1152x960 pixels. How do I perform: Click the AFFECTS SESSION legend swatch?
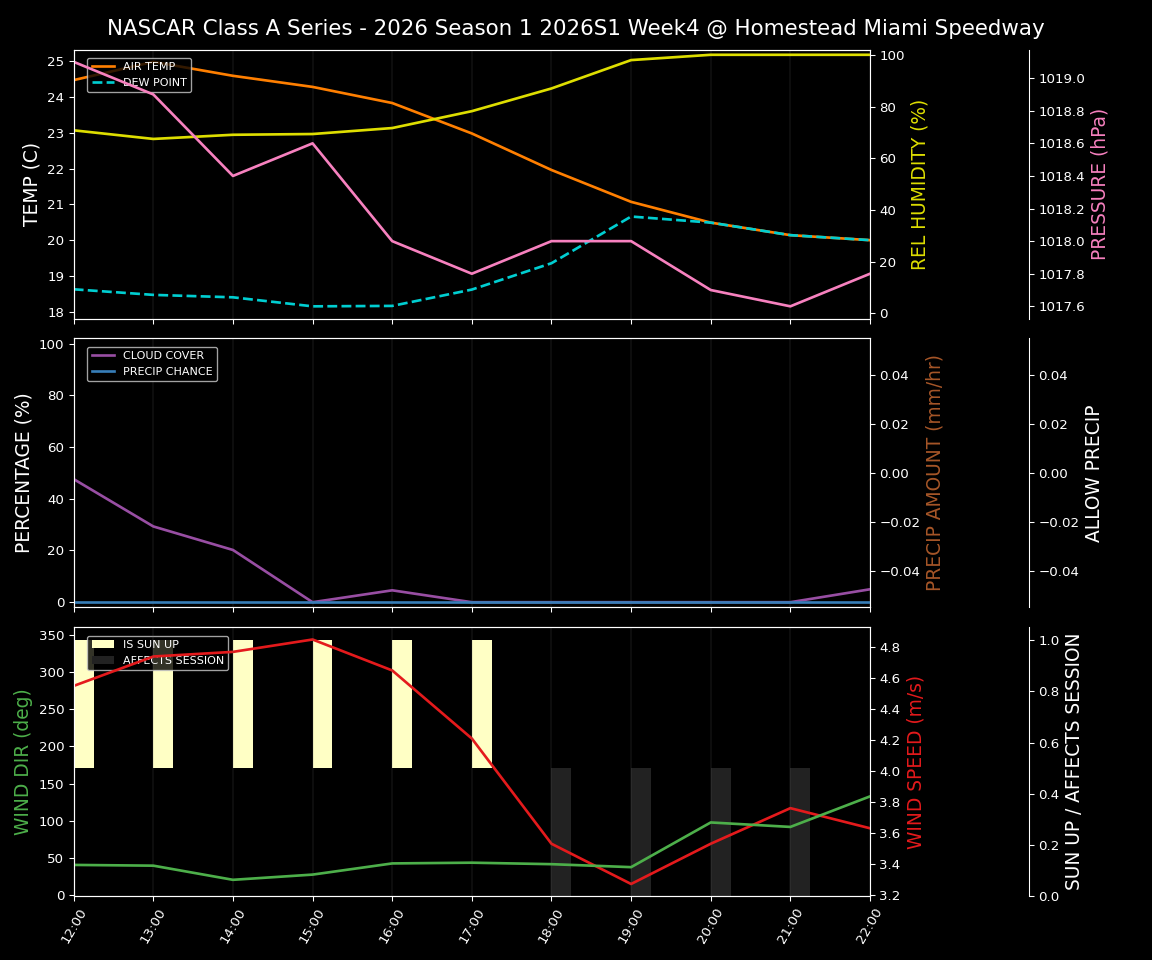coord(103,660)
